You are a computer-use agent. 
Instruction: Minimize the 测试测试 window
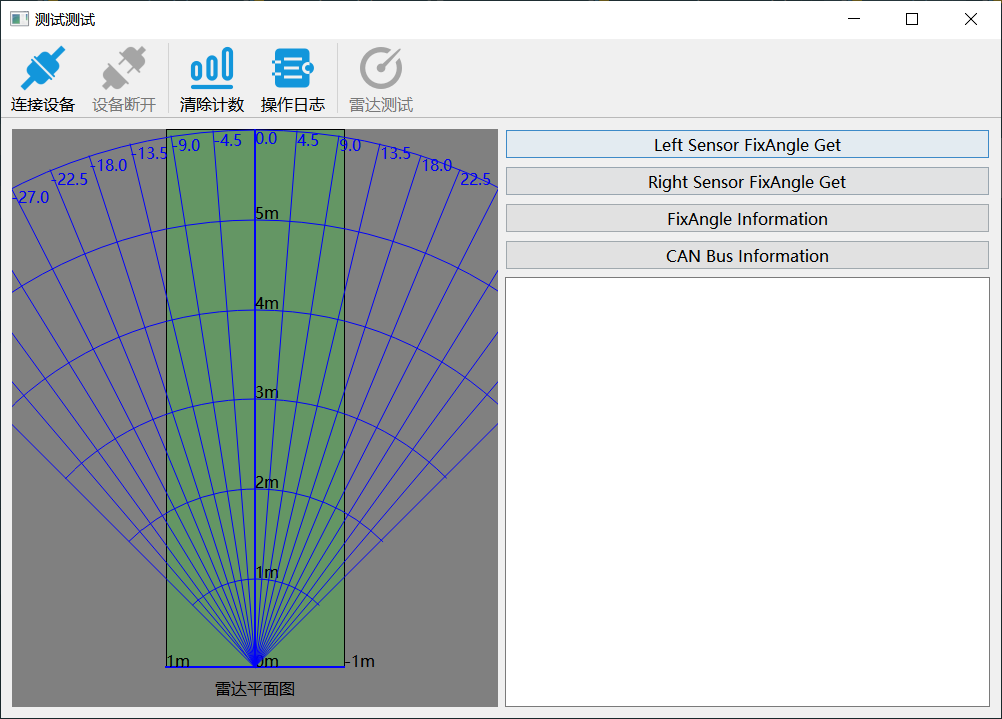point(854,19)
